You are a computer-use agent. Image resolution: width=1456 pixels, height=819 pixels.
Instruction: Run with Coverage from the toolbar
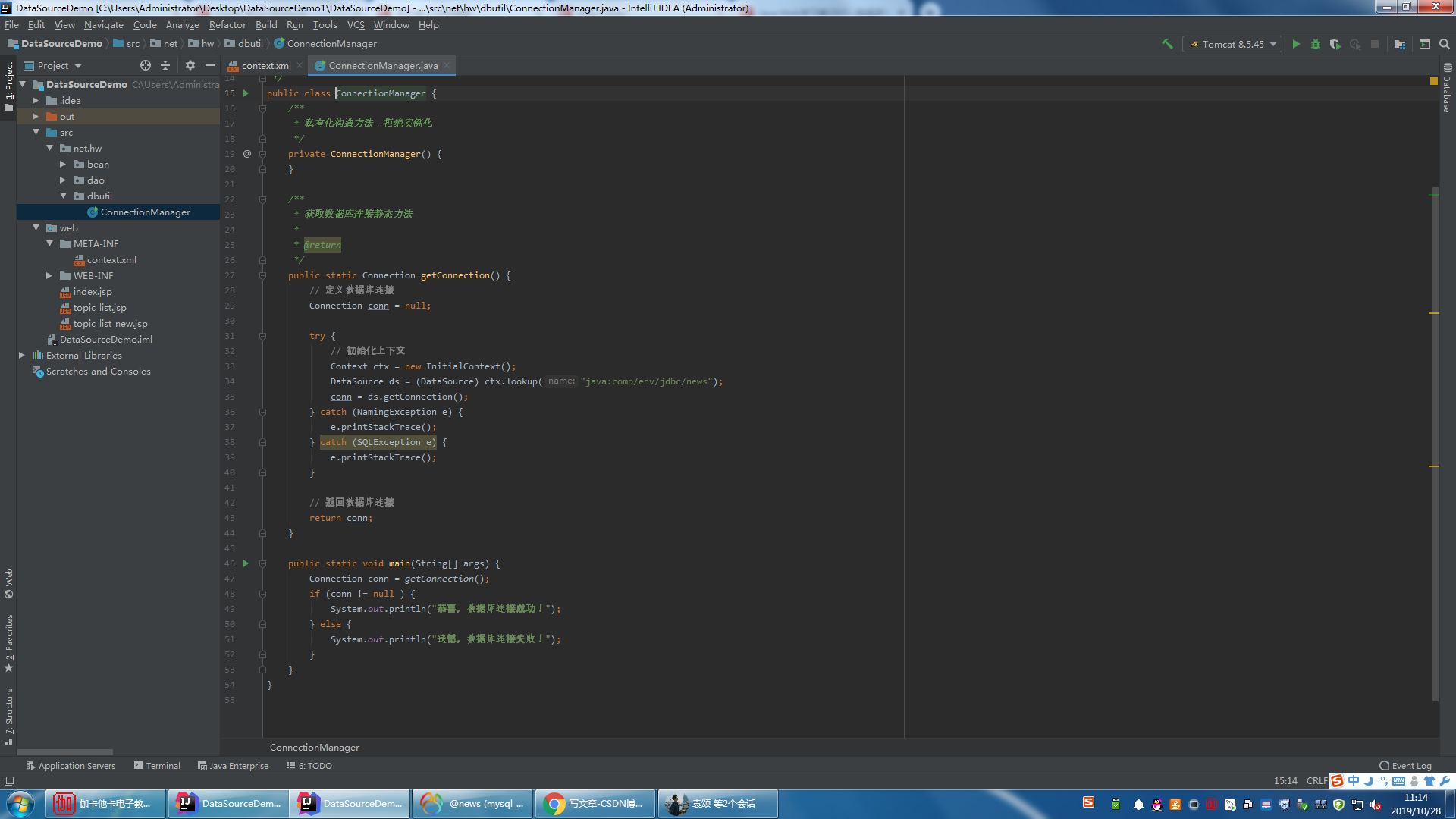click(x=1335, y=44)
